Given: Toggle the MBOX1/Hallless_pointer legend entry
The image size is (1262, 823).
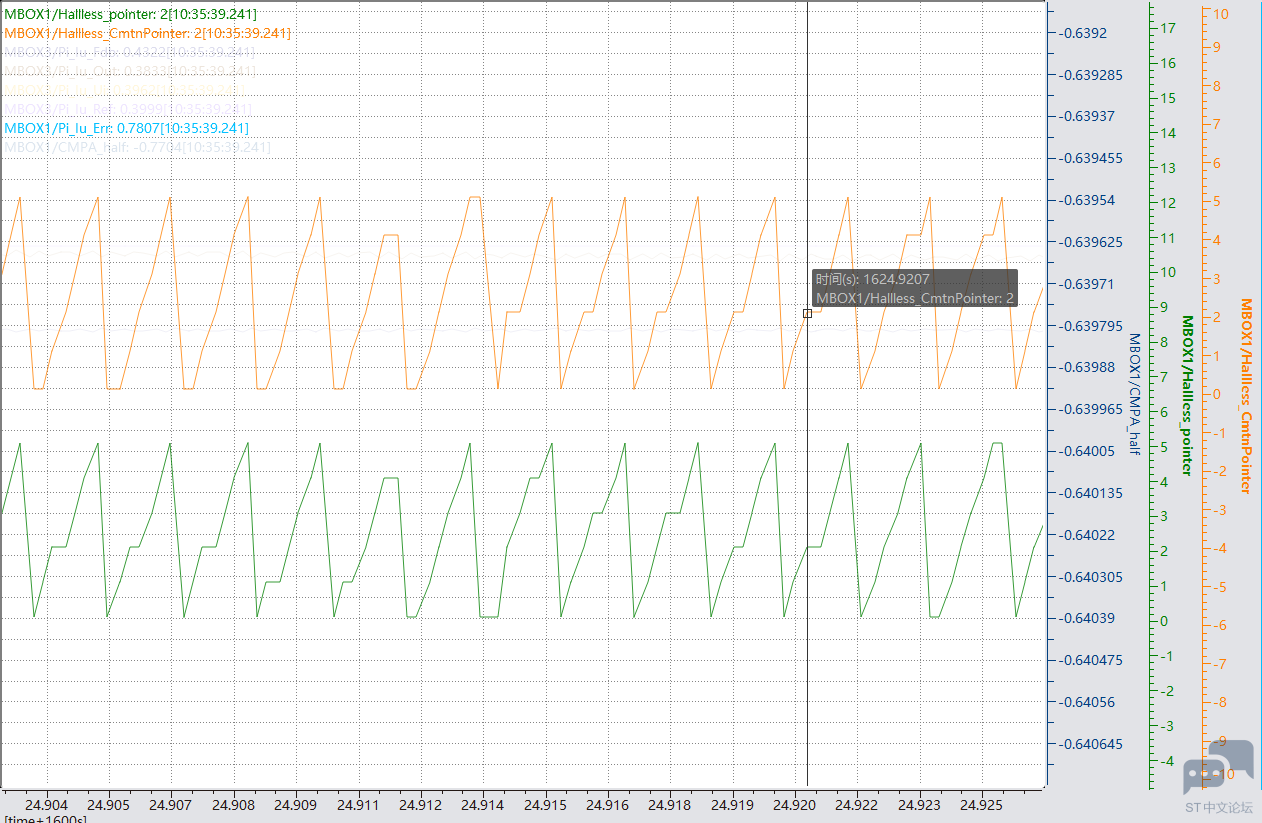Looking at the screenshot, I should (130, 15).
